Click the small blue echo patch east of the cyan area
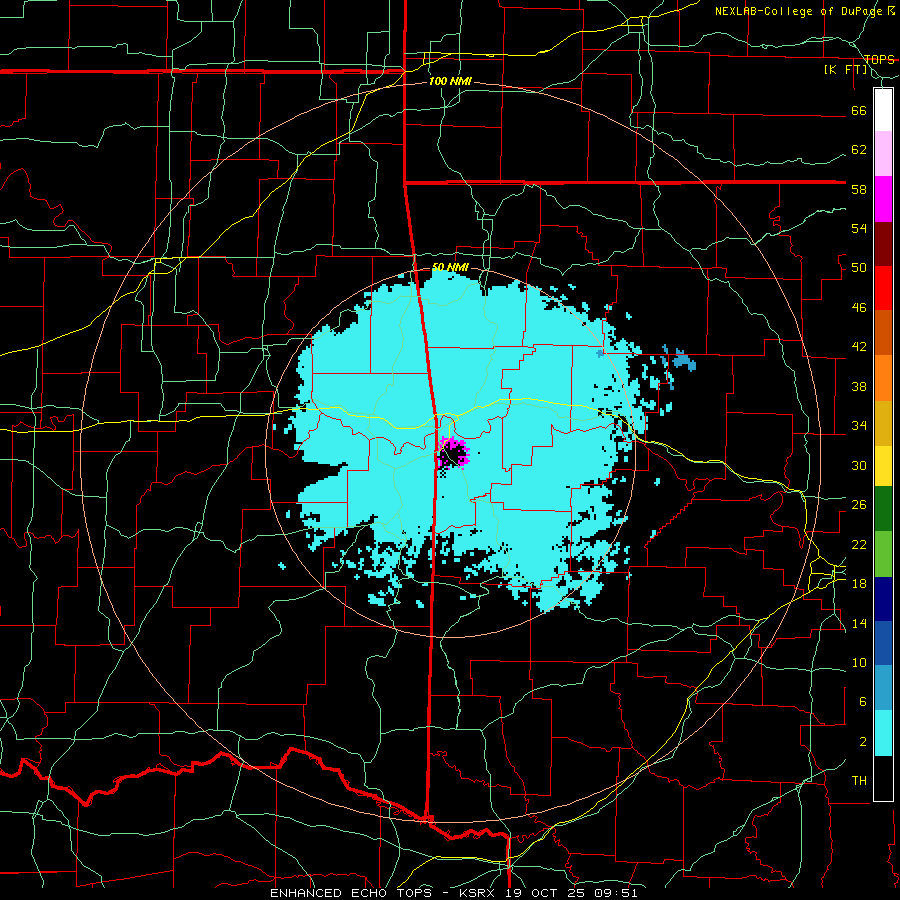Image resolution: width=900 pixels, height=900 pixels. click(x=683, y=361)
